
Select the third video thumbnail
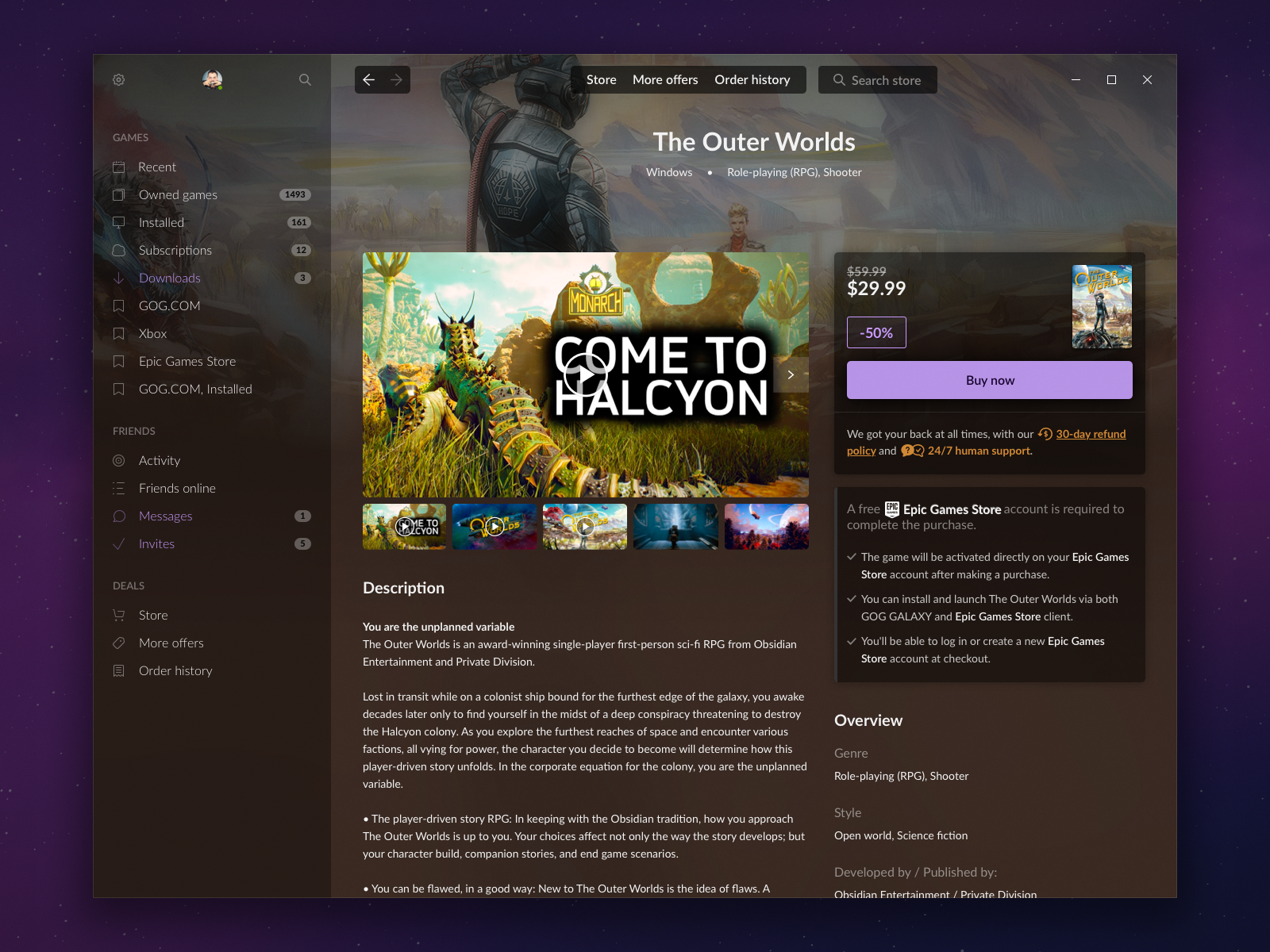tap(585, 527)
